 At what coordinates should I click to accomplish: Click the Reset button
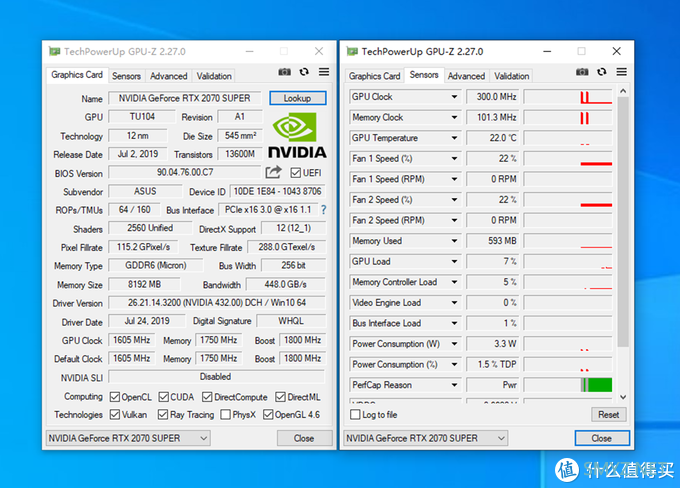click(608, 415)
